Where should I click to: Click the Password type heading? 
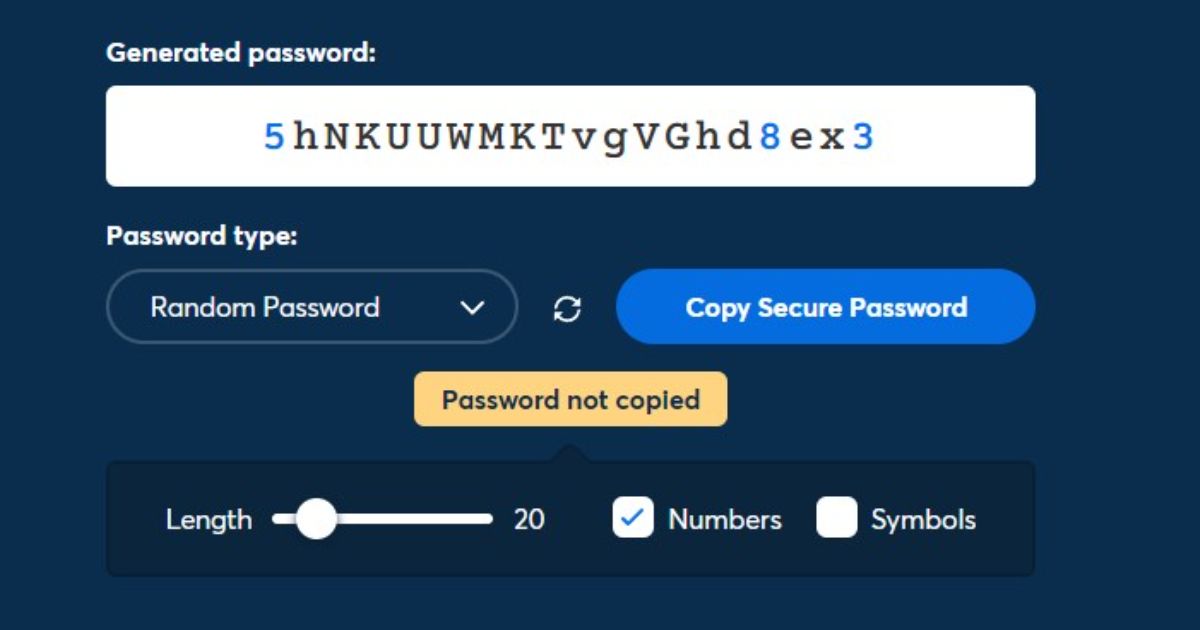(x=203, y=237)
